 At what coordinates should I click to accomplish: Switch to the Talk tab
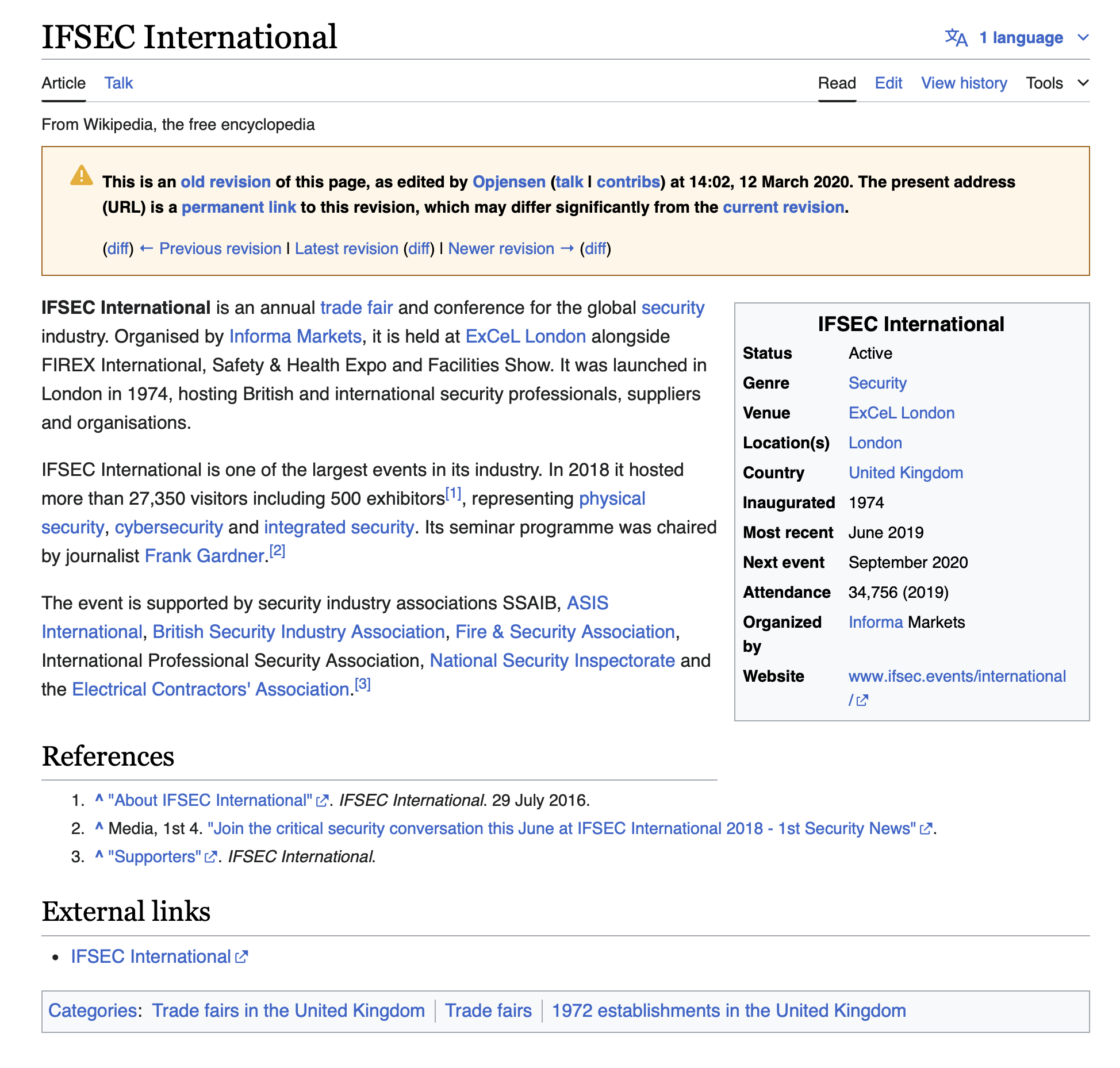point(118,83)
